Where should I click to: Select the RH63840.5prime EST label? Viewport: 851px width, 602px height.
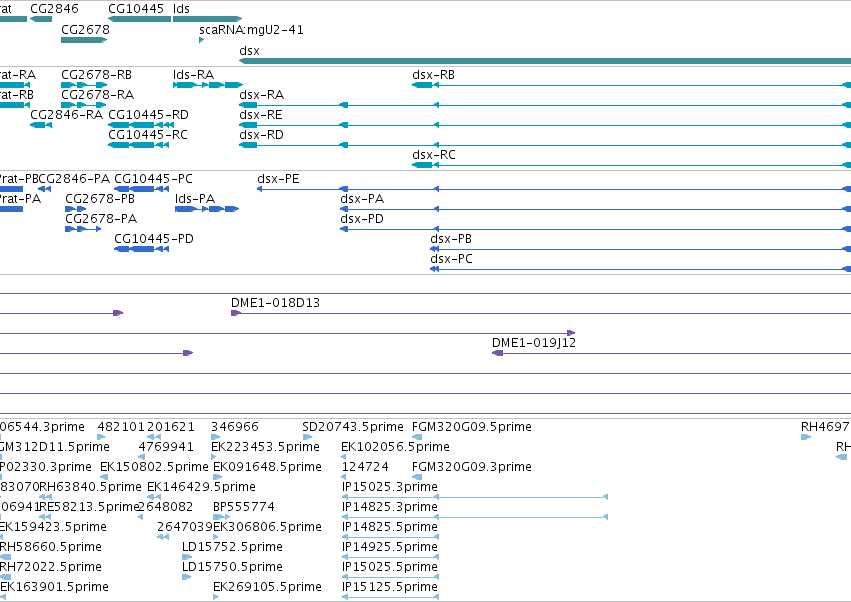pos(90,487)
